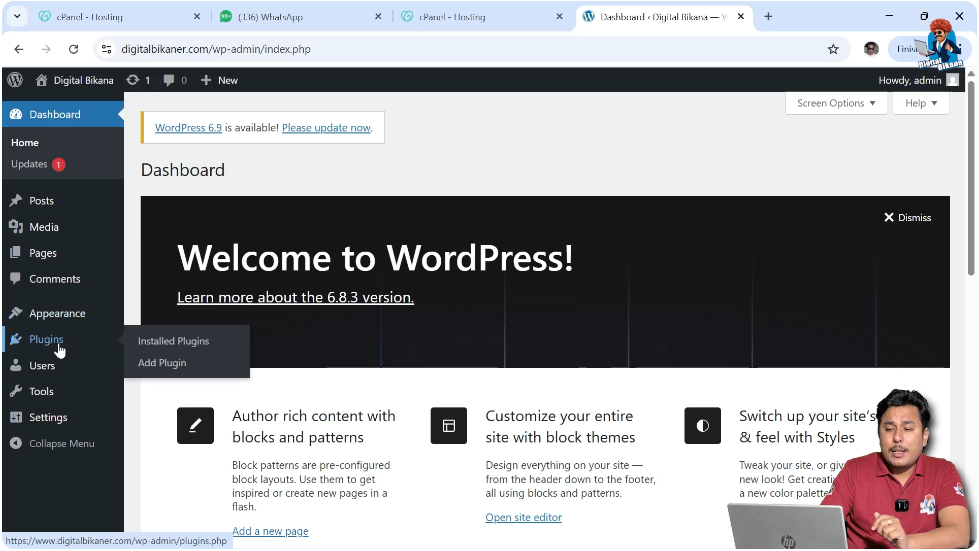Open Howdy, admin account menu
The height and width of the screenshot is (551, 979).
918,80
